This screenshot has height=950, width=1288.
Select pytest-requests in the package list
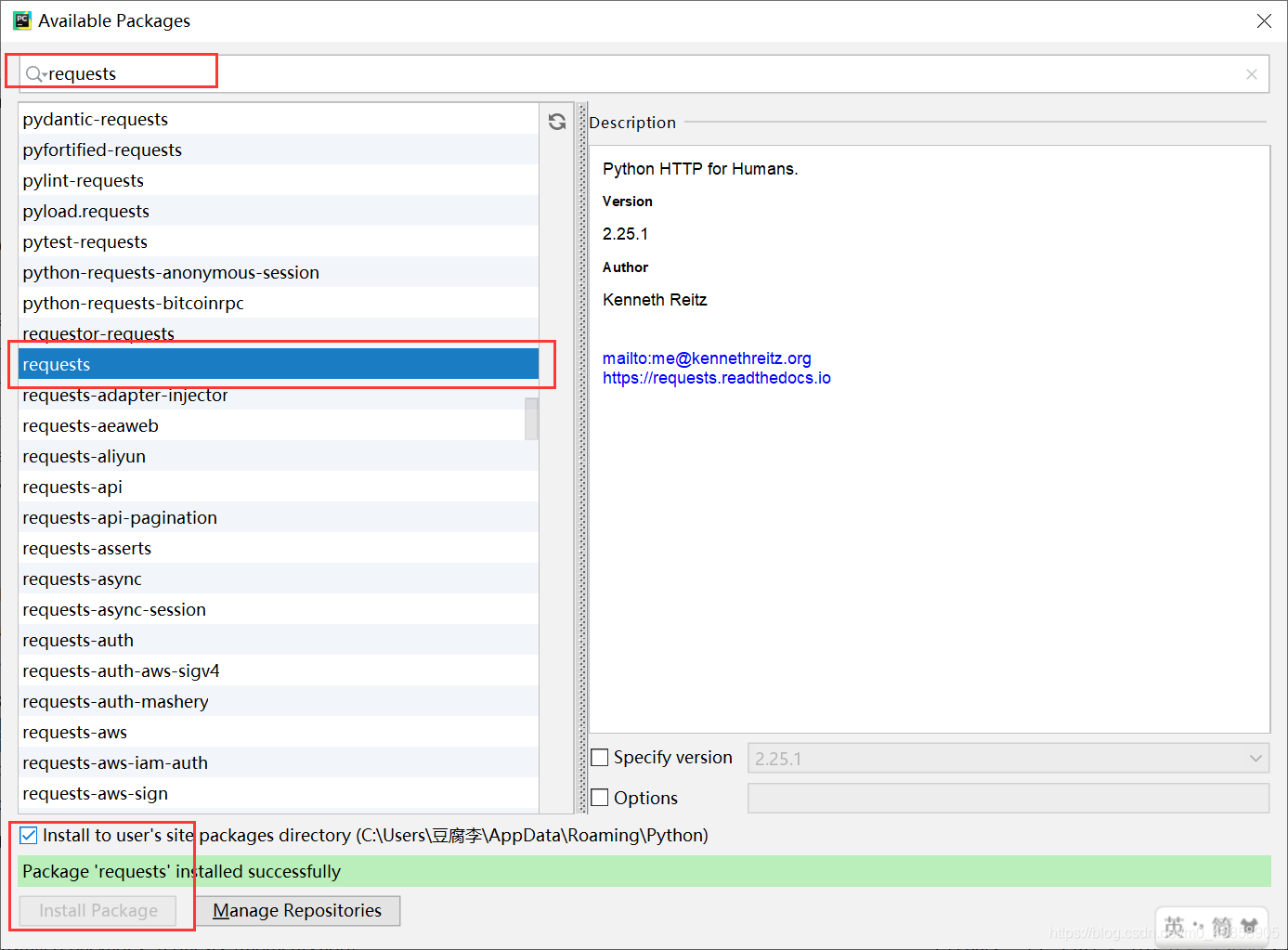tap(85, 242)
